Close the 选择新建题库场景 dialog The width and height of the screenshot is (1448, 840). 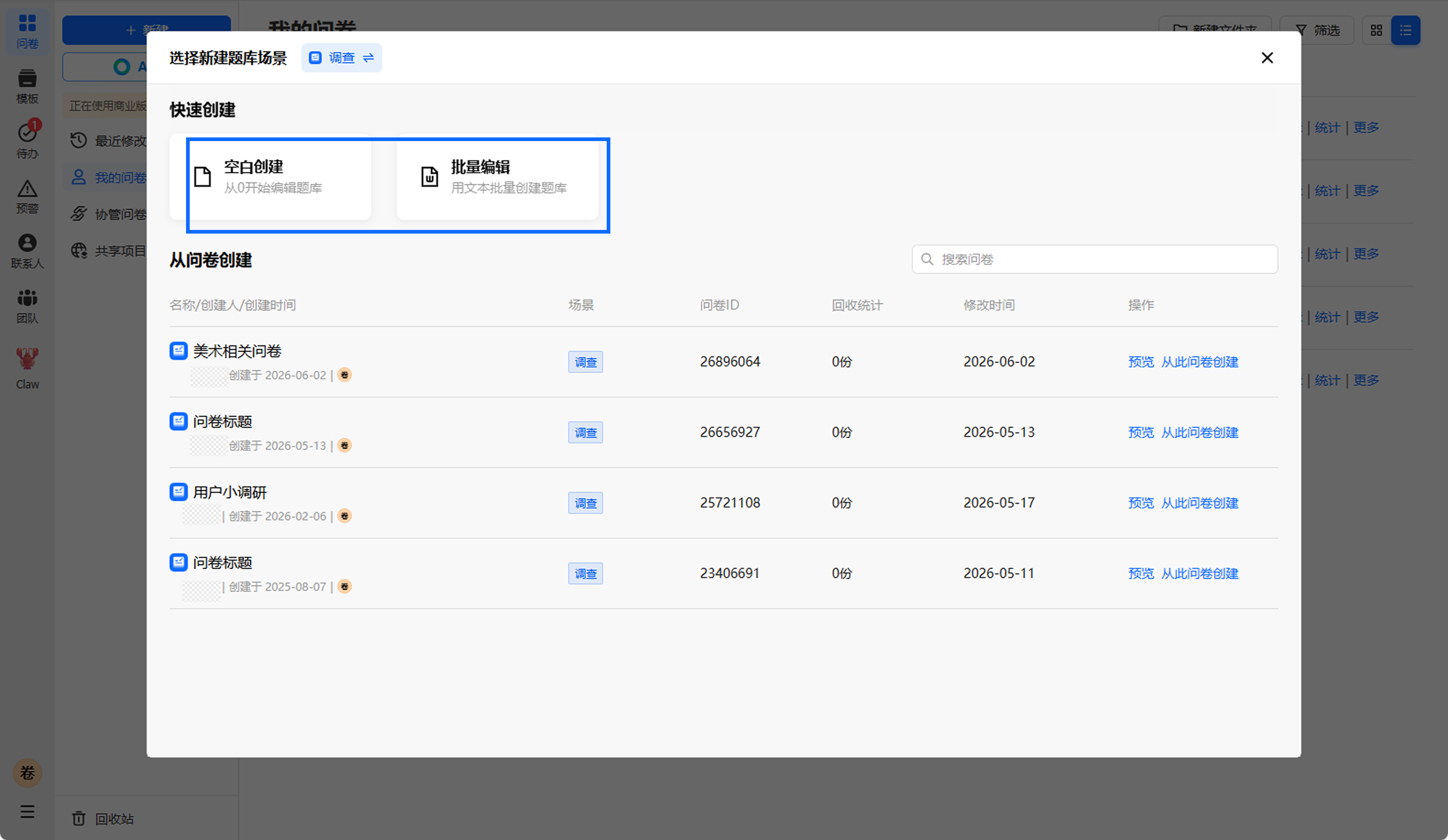pos(1267,58)
